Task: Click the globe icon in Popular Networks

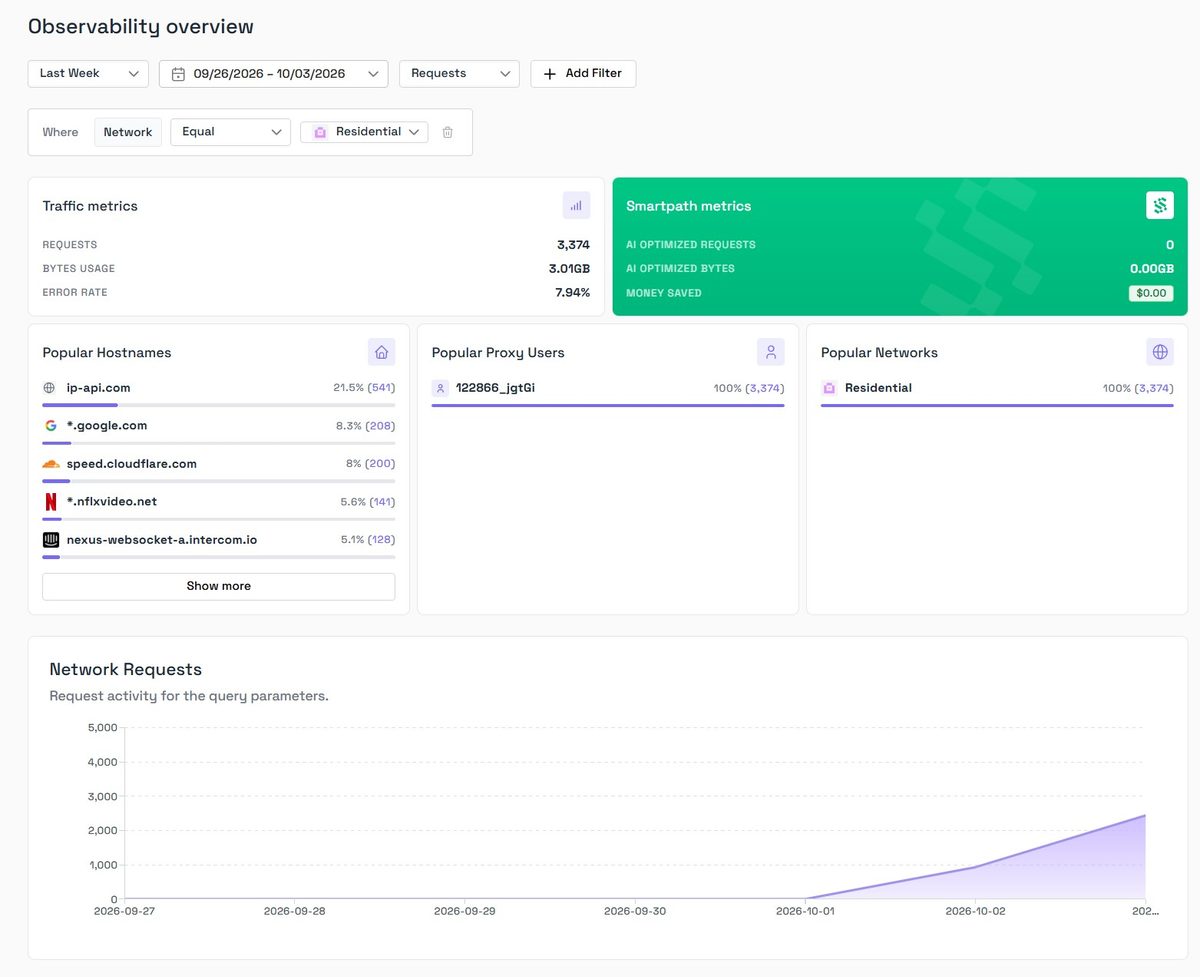Action: point(1160,352)
